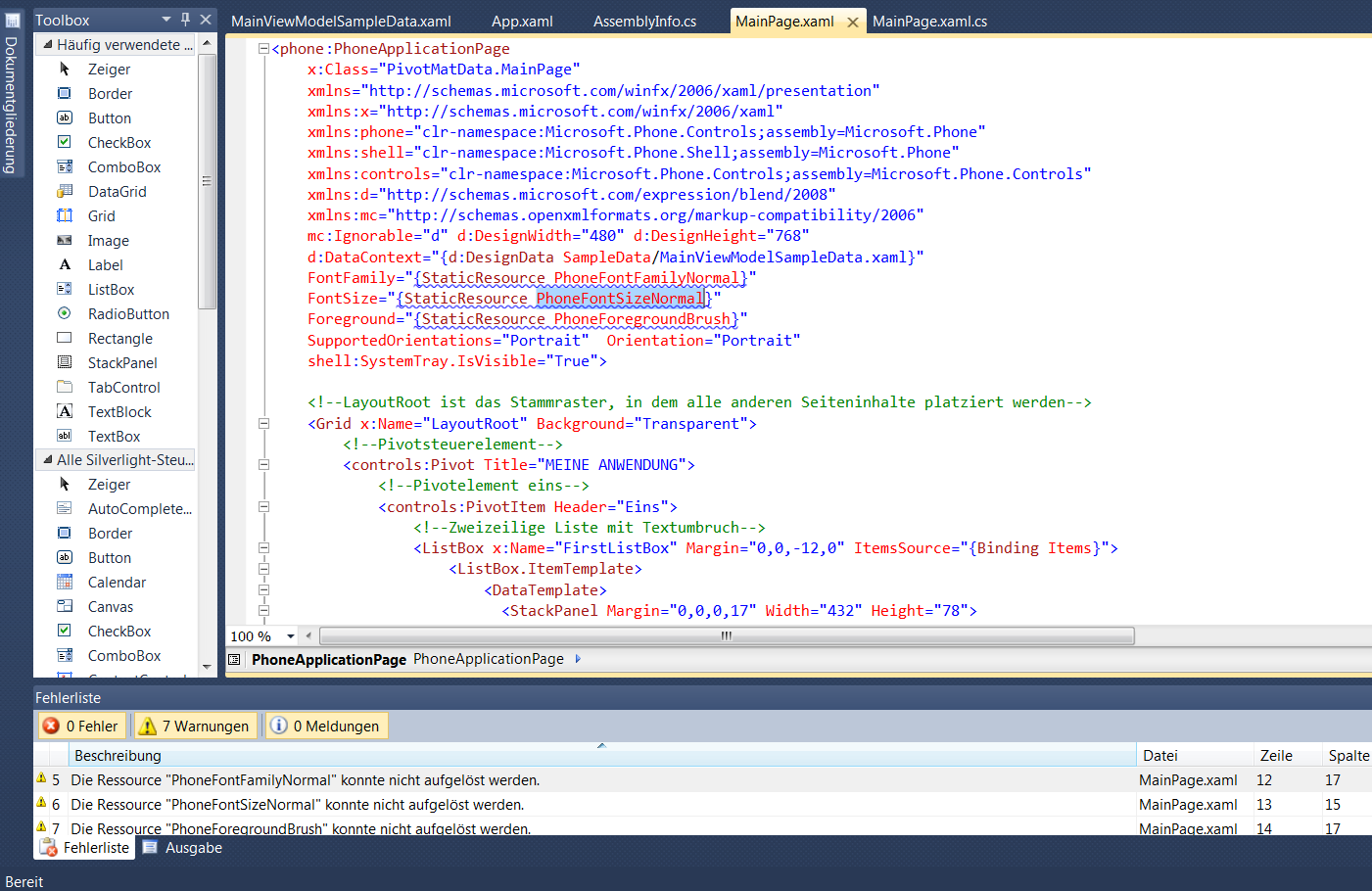Pick the AutoComplete control in Silverlight group

(140, 509)
